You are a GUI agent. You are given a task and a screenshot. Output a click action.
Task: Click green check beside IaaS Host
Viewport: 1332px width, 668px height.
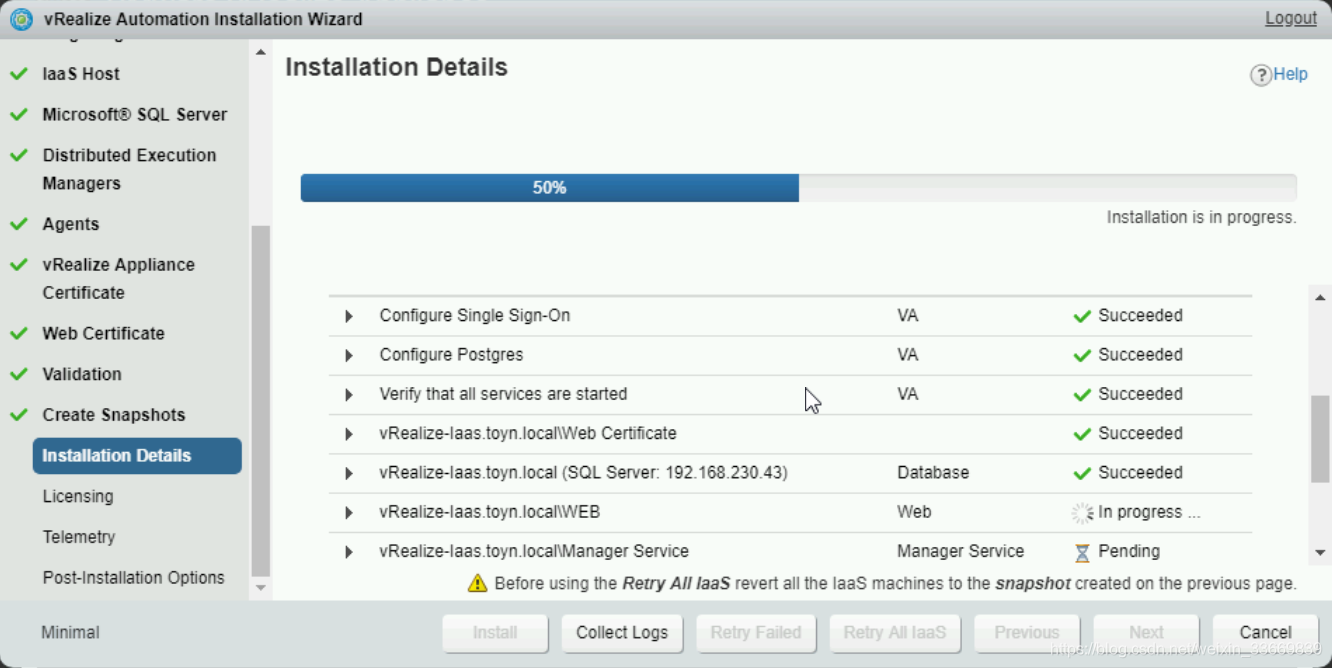(x=19, y=74)
